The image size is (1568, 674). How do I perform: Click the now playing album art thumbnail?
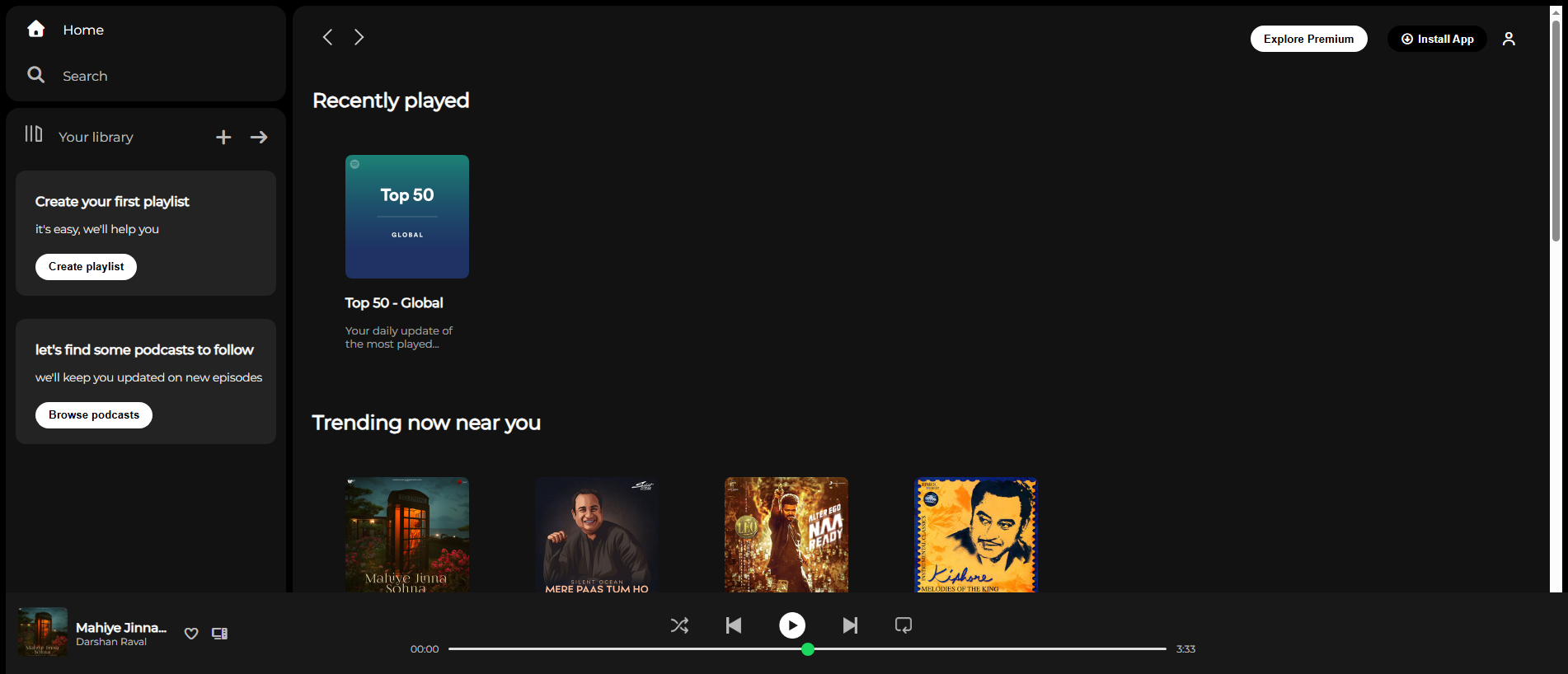(43, 632)
